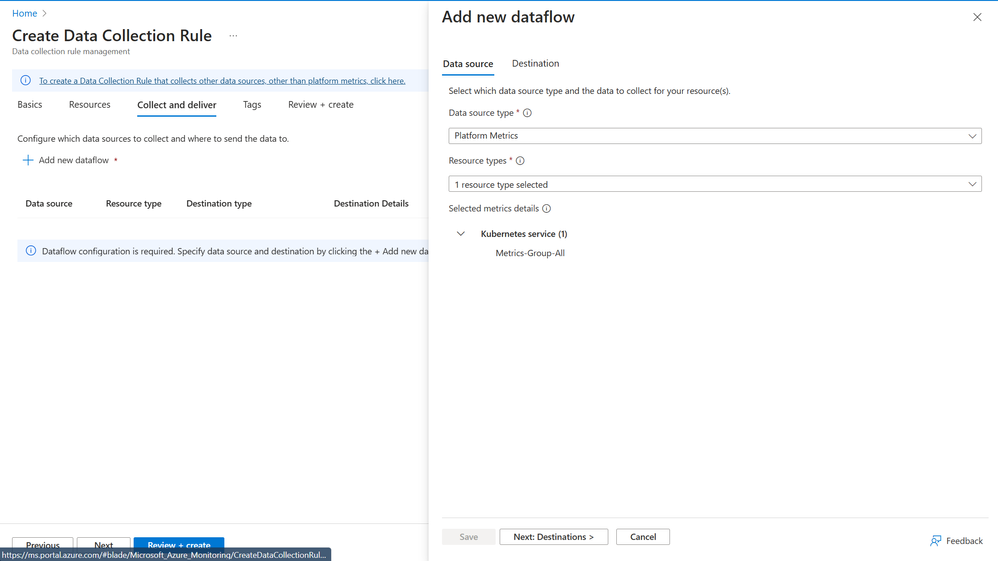Click the blue info icon in the banner

[x=25, y=80]
